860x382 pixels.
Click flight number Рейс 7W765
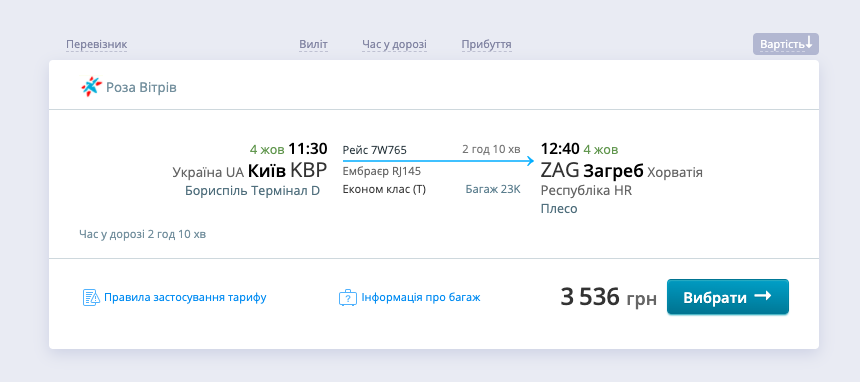point(375,150)
